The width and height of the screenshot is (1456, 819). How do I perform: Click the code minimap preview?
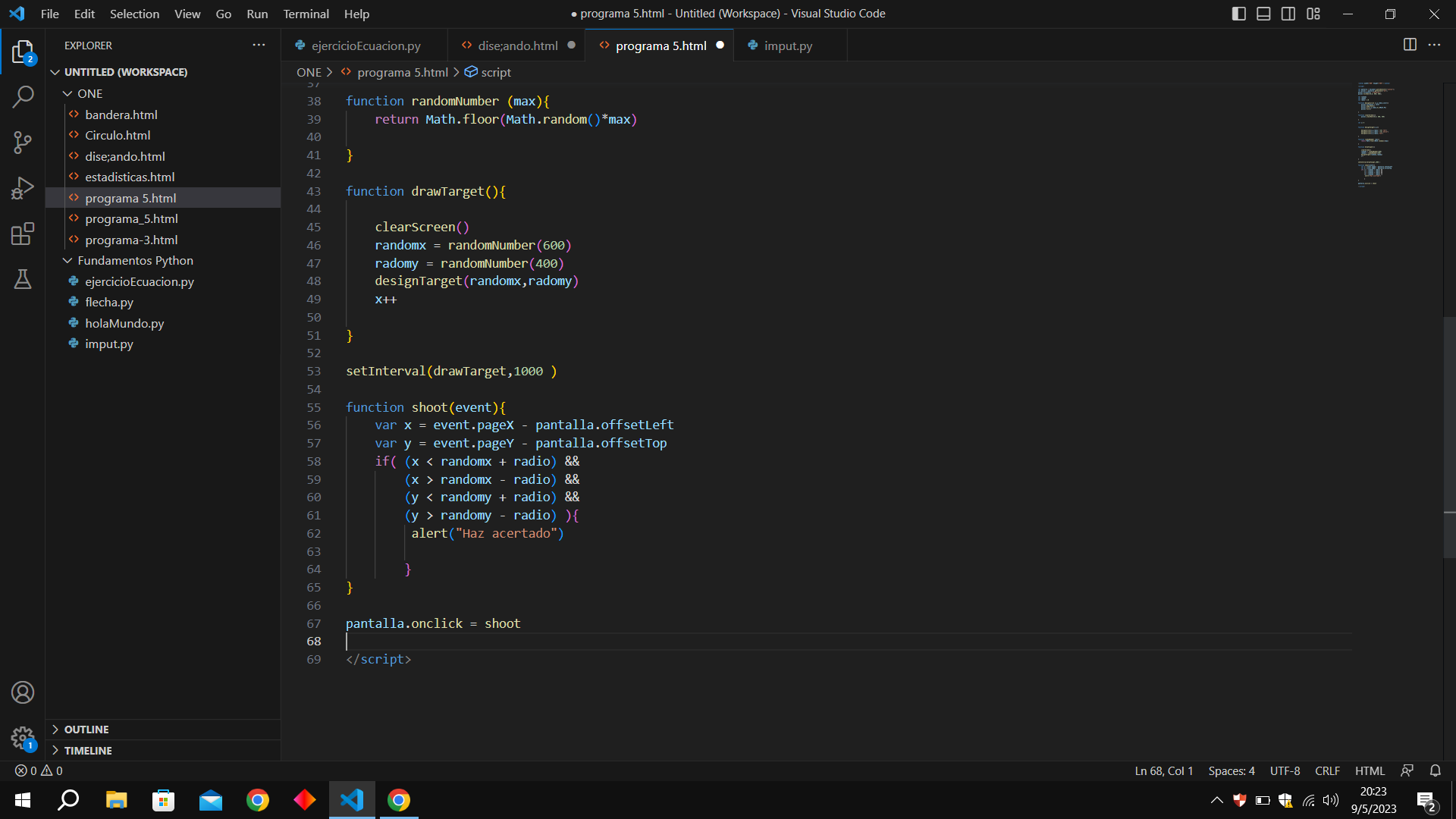pyautogui.click(x=1376, y=134)
